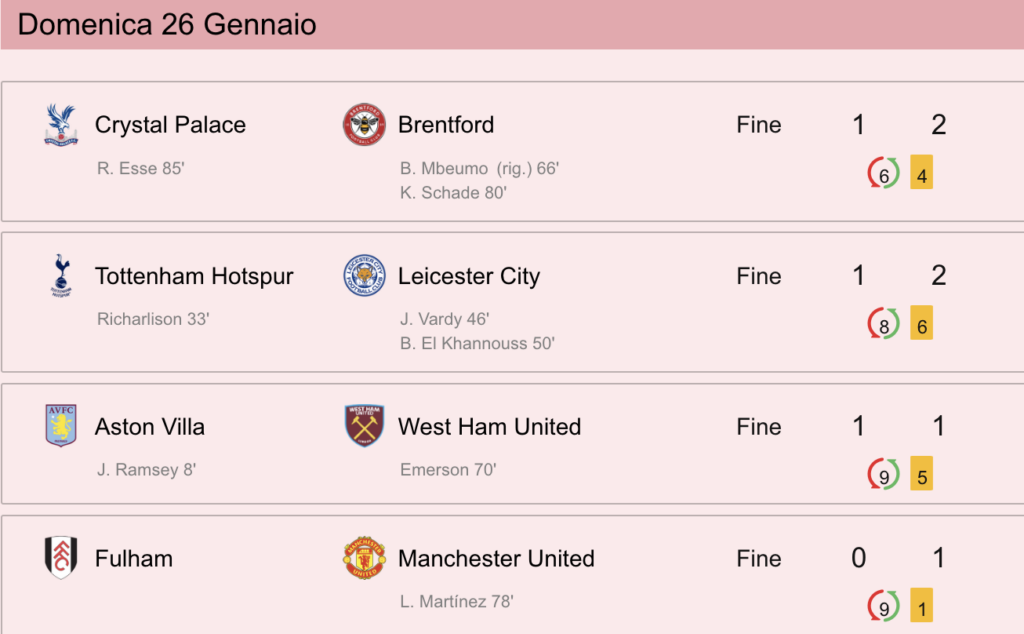Screen dimensions: 1024x634
Task: Click the Aston Villa AVFC crest
Action: click(x=61, y=426)
